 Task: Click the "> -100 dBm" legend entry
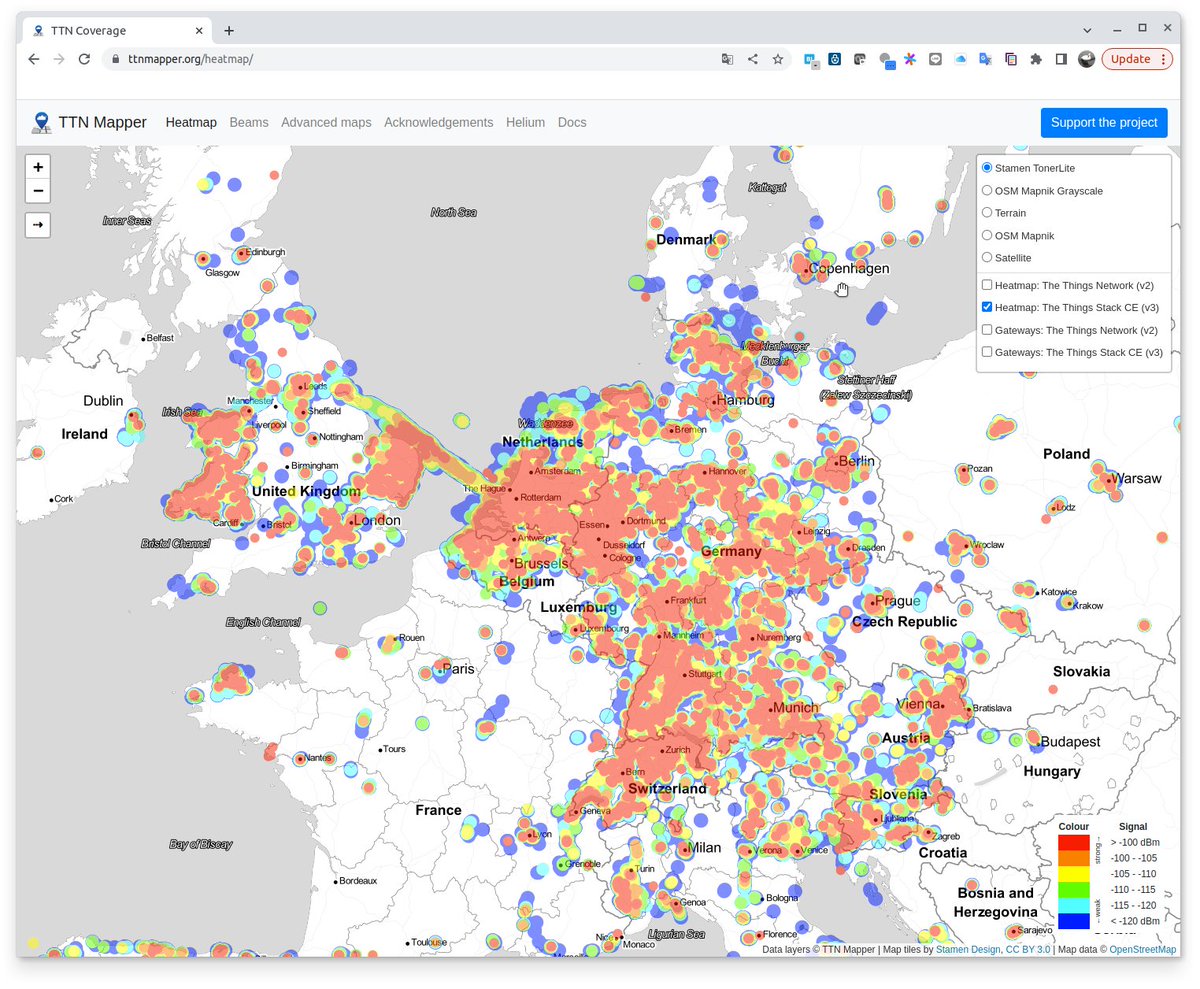click(1135, 843)
